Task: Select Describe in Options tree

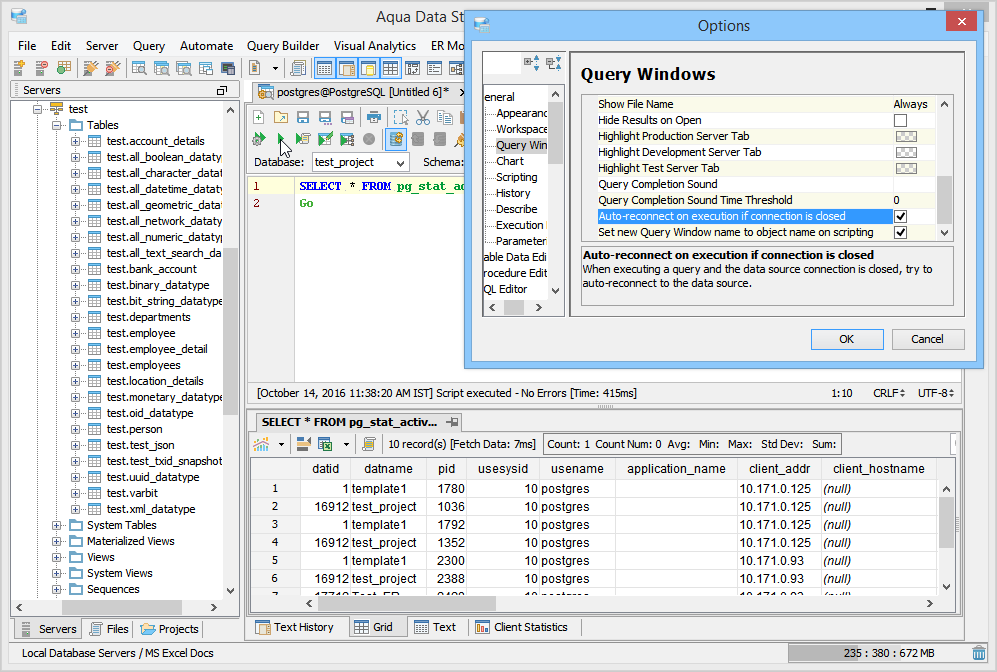Action: (516, 209)
